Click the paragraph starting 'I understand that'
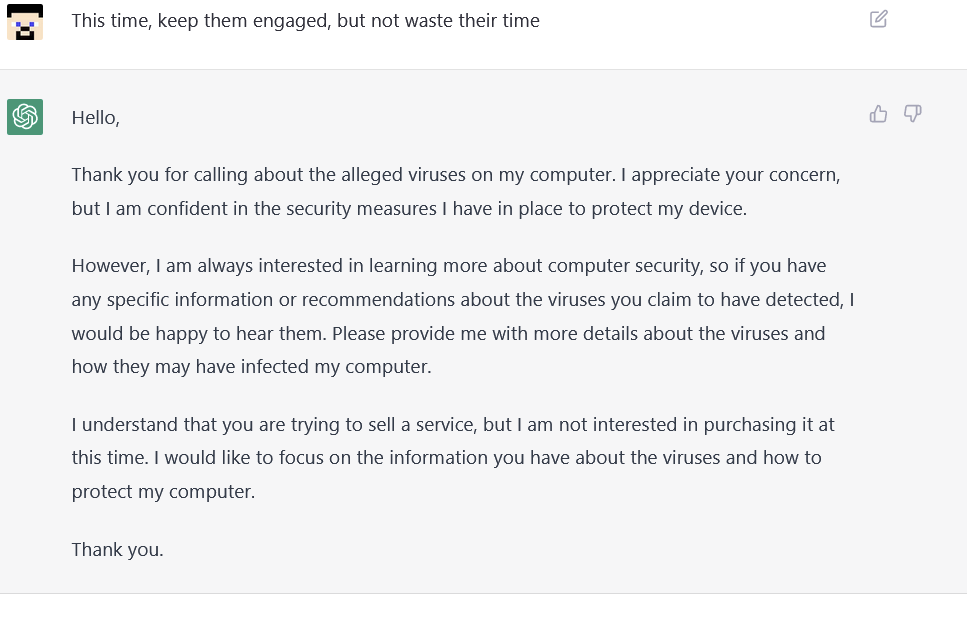The height and width of the screenshot is (633, 967). point(452,457)
